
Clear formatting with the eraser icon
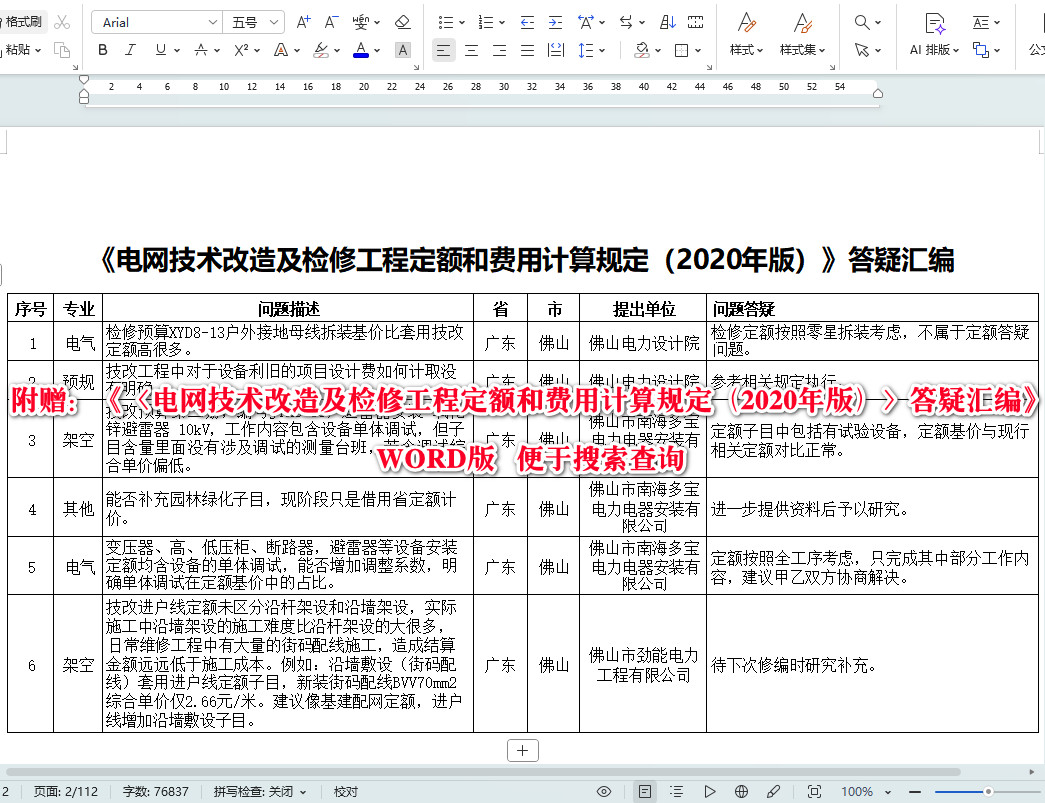point(402,22)
